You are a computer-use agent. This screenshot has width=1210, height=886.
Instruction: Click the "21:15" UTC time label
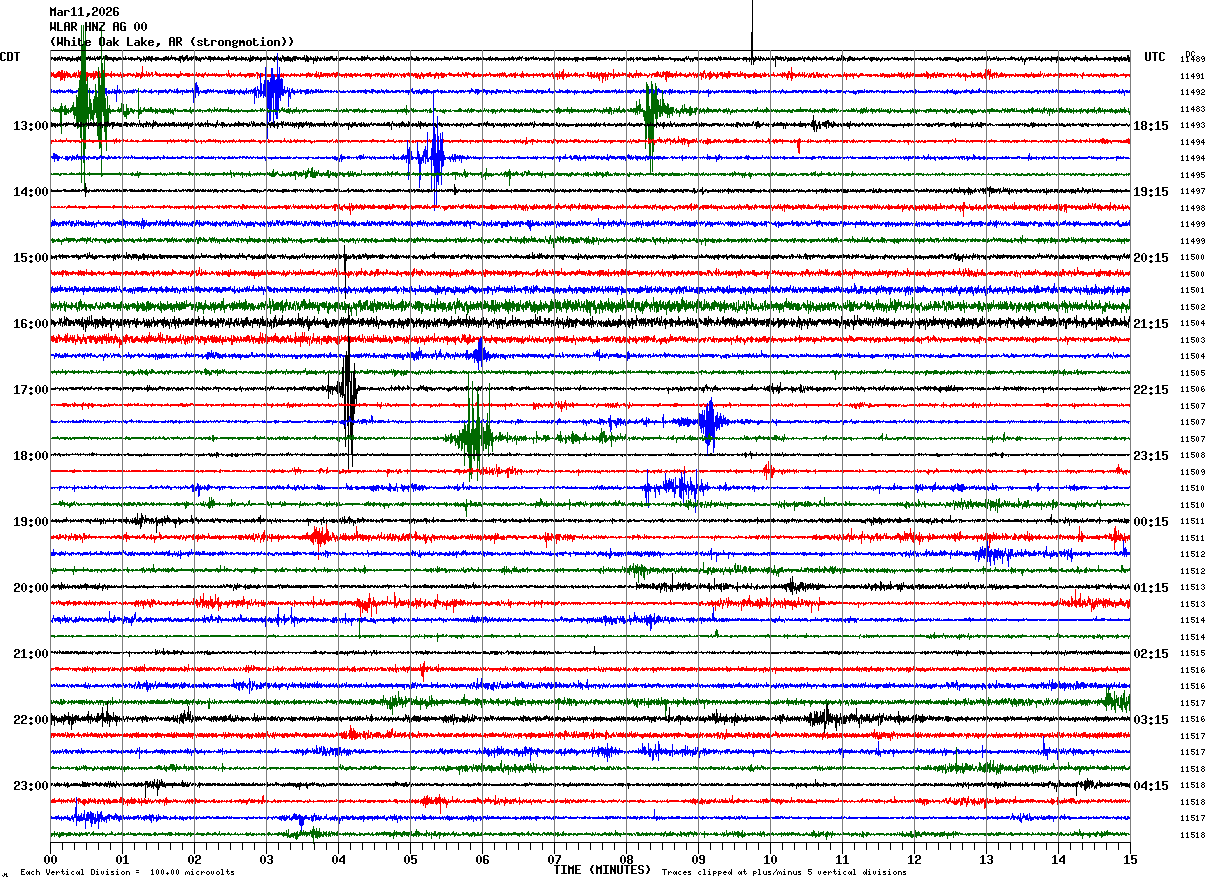click(x=1151, y=324)
